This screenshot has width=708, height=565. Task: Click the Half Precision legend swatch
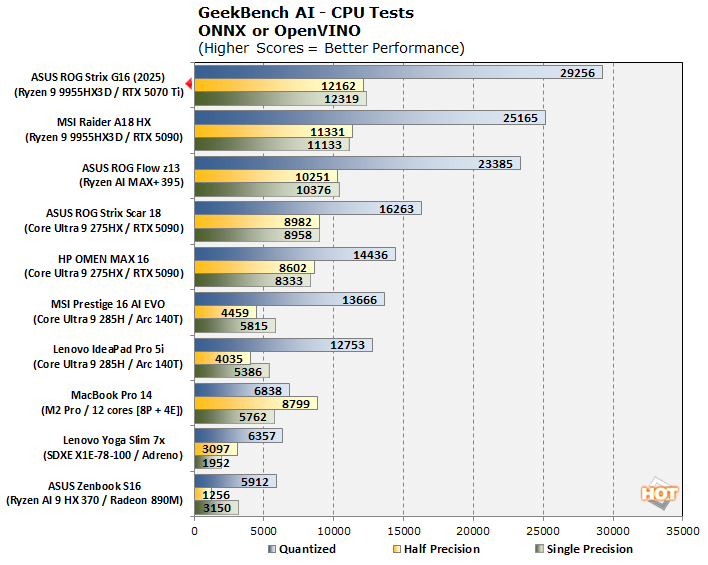(x=397, y=549)
